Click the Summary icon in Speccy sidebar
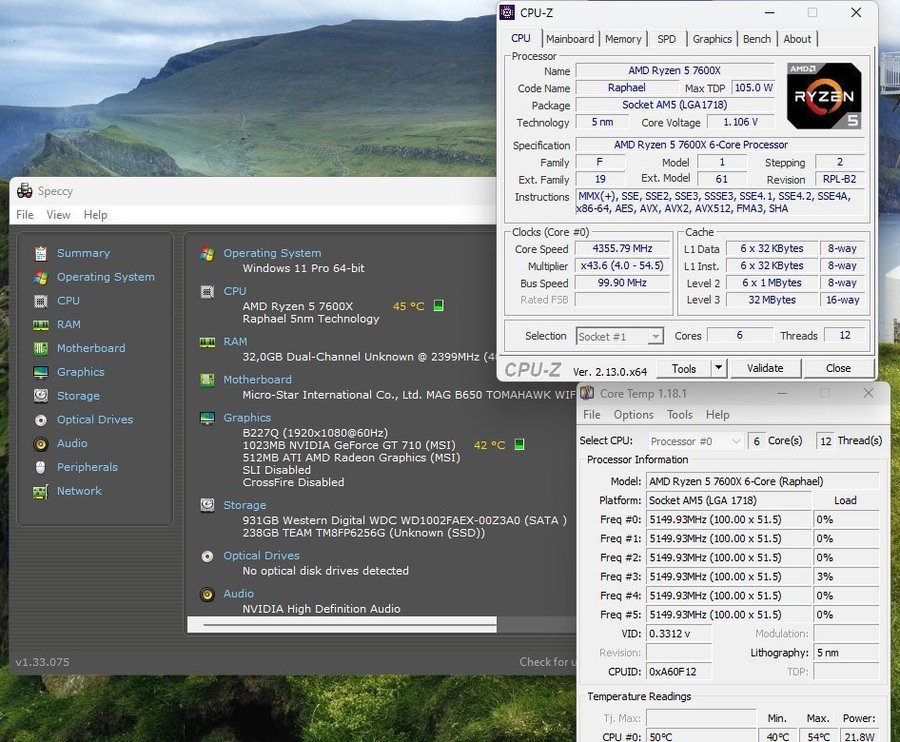 pos(41,253)
